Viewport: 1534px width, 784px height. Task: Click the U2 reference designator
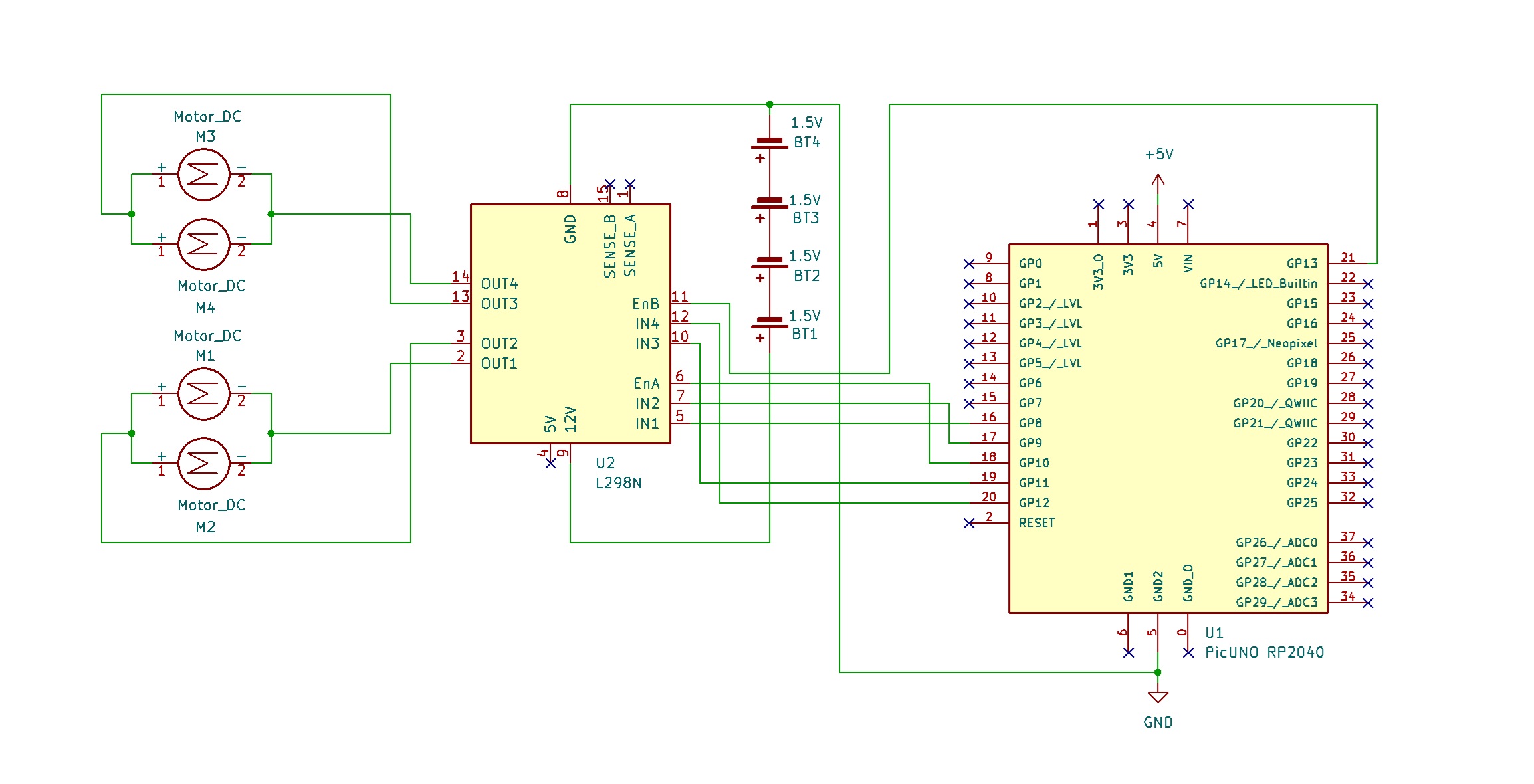click(x=605, y=463)
